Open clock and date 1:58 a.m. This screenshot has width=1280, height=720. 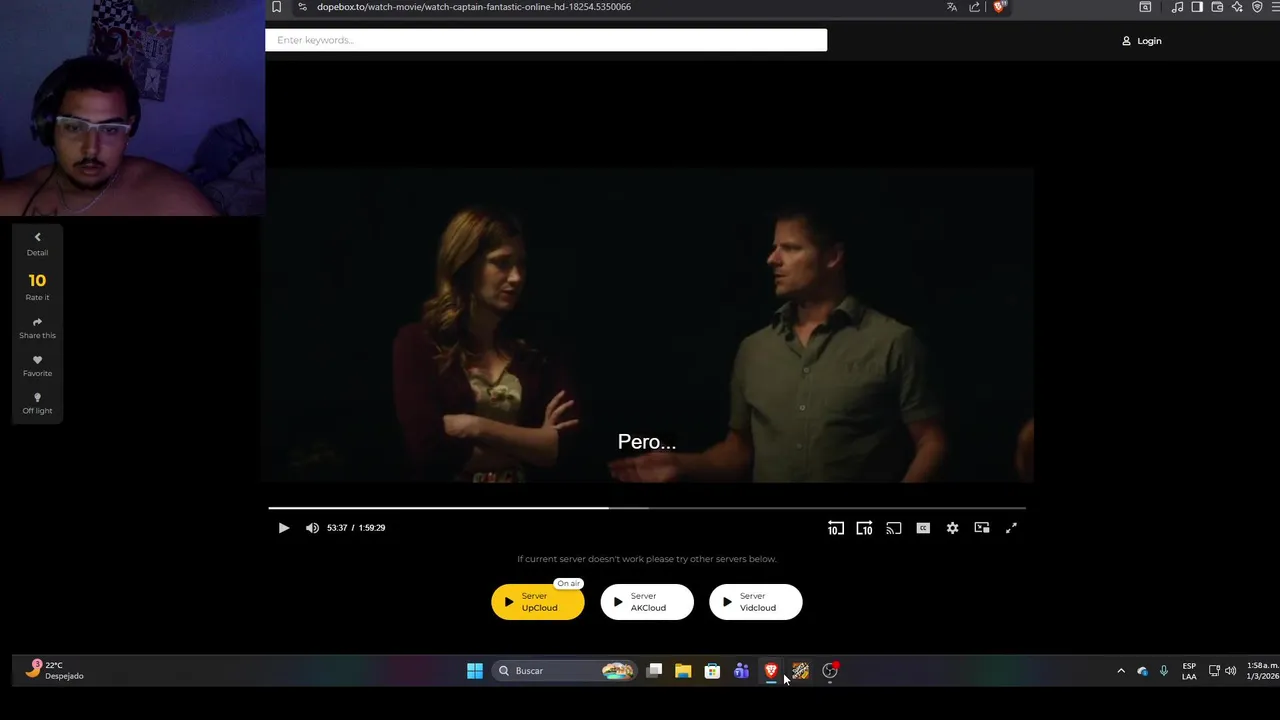pyautogui.click(x=1262, y=671)
